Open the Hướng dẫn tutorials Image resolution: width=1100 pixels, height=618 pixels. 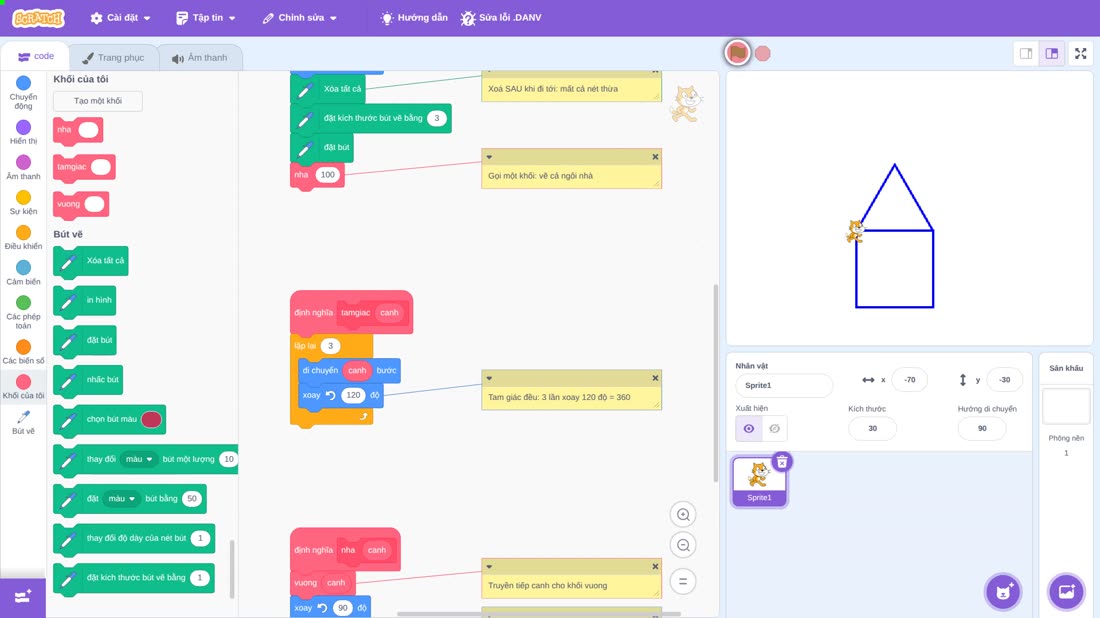(x=414, y=18)
